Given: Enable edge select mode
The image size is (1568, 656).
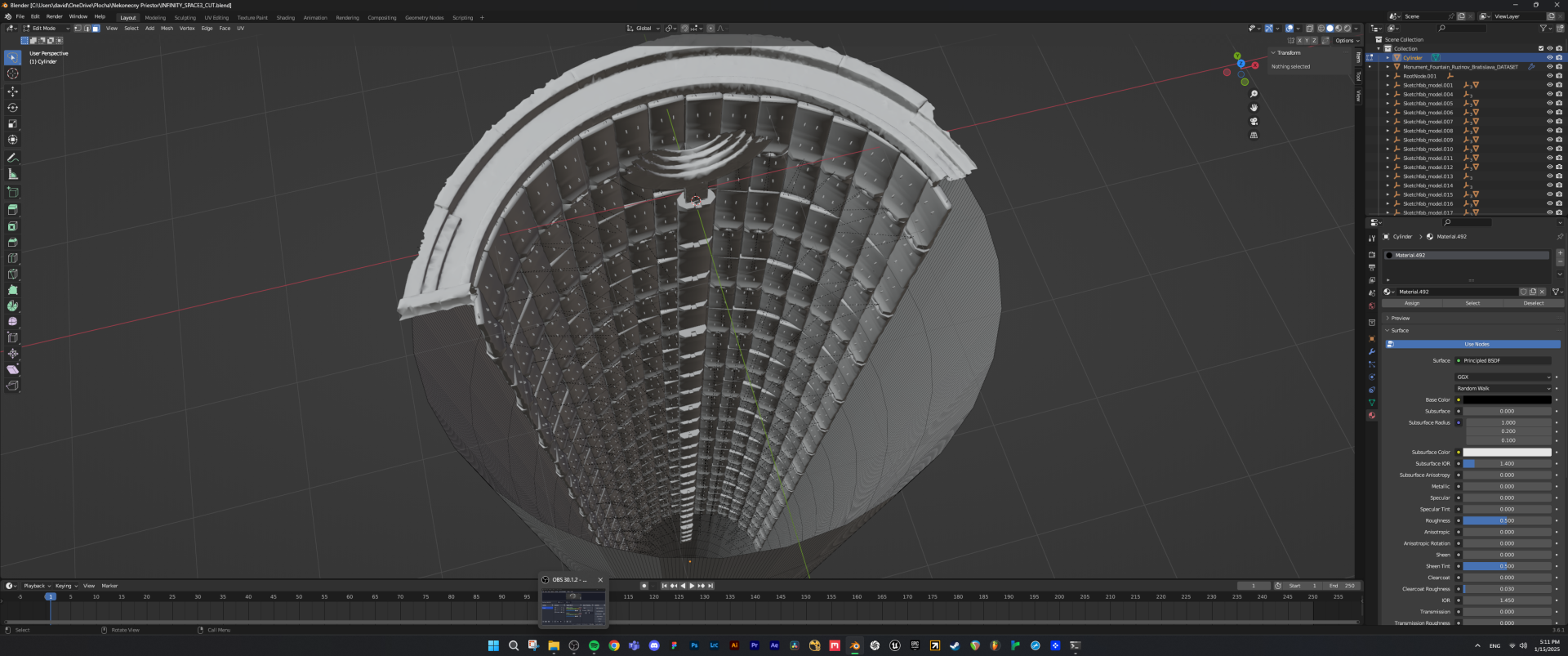Looking at the screenshot, I should 87,29.
